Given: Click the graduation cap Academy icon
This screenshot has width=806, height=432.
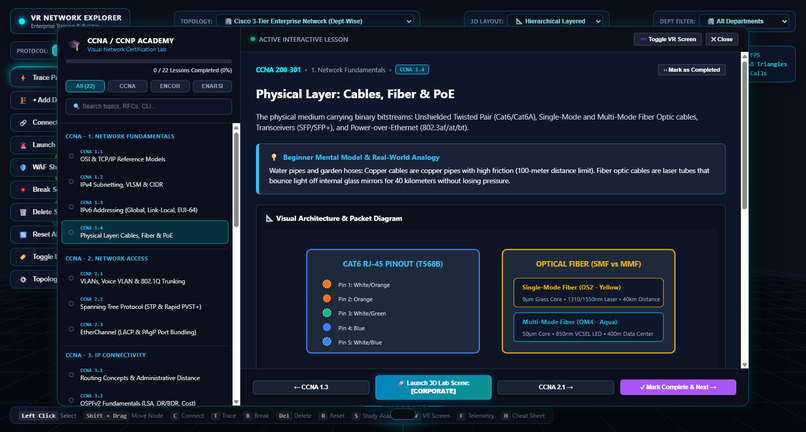Looking at the screenshot, I should tap(75, 45).
